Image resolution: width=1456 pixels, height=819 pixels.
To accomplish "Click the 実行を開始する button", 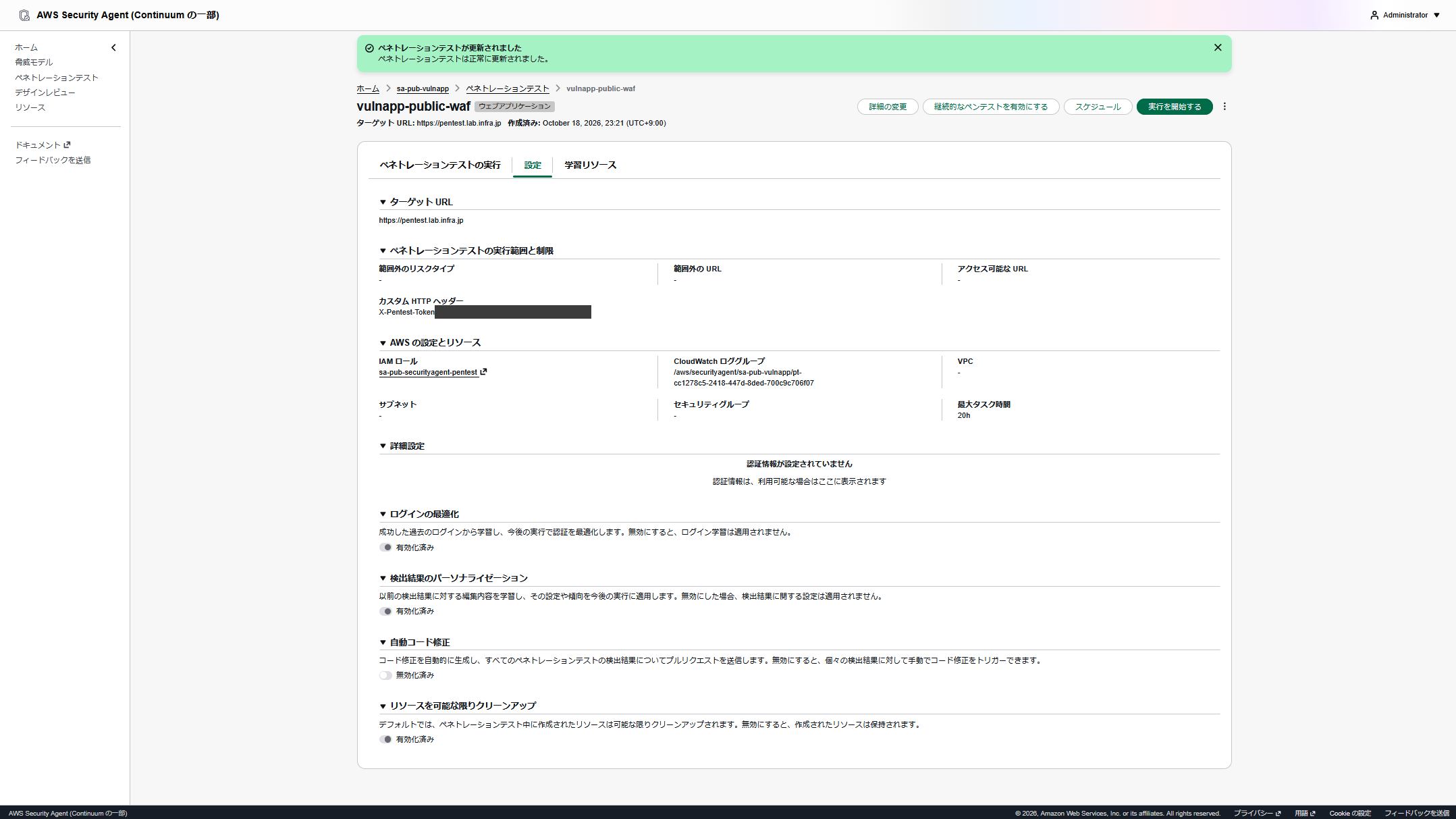I will click(x=1175, y=107).
